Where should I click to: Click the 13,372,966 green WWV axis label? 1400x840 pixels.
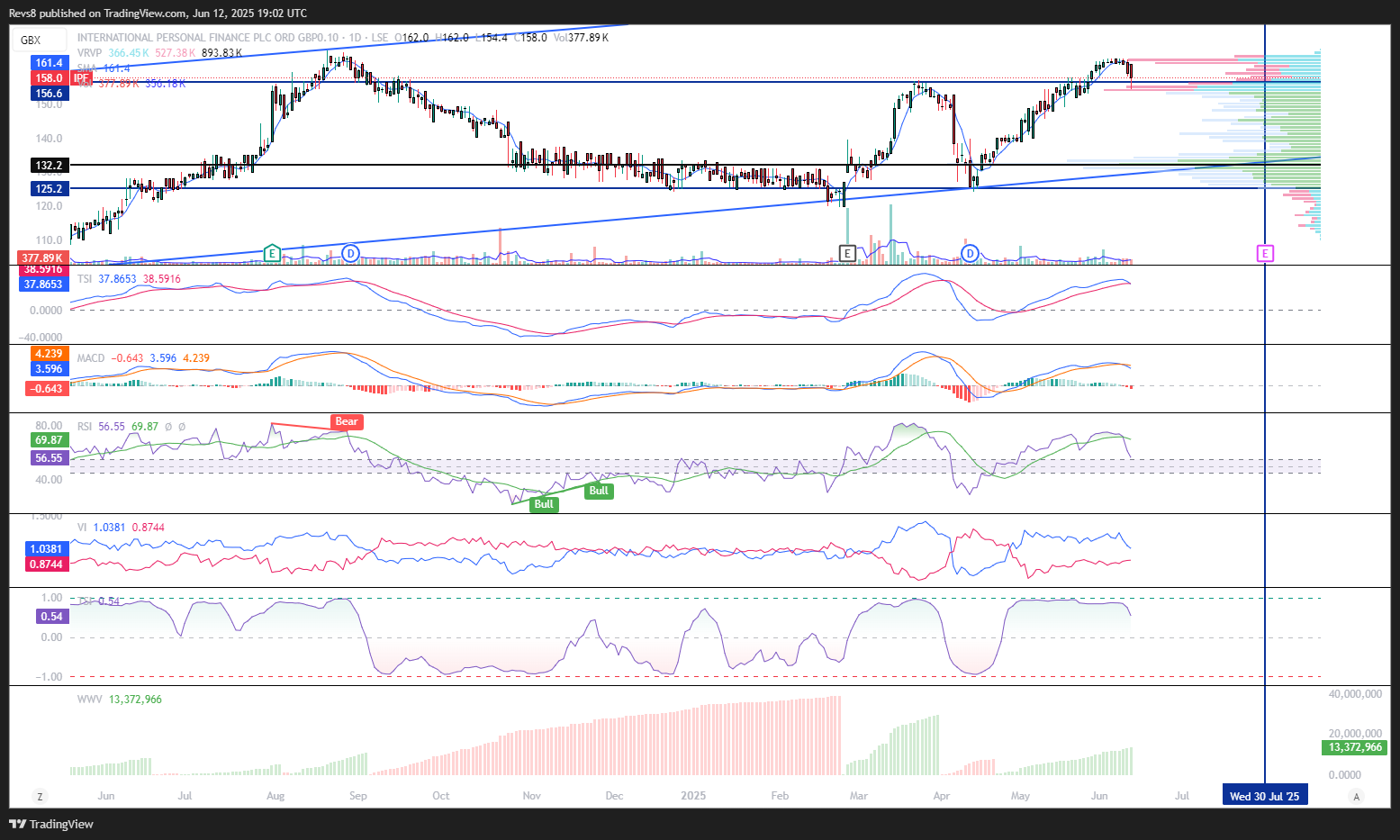(x=1356, y=747)
